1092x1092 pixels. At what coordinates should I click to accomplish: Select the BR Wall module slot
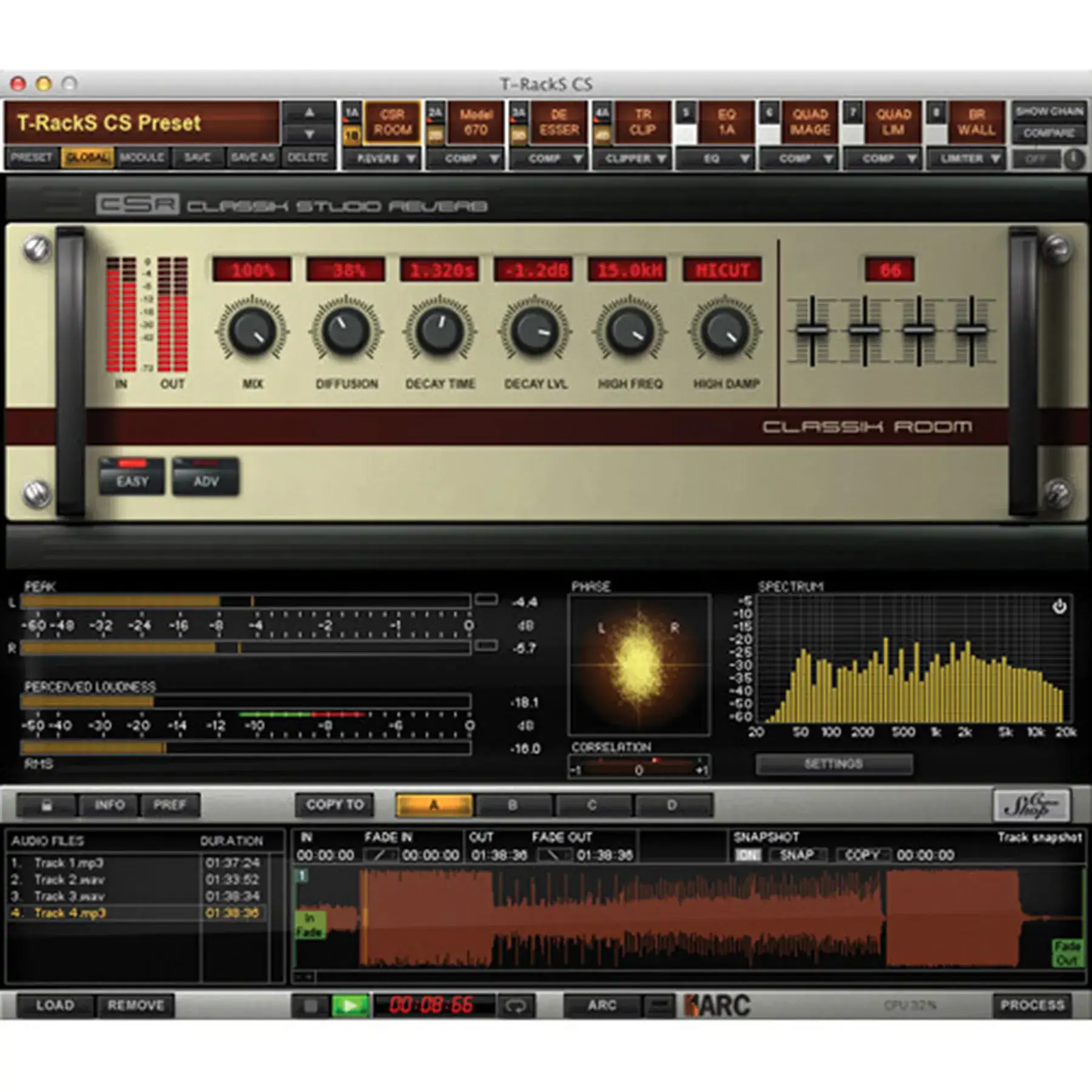pos(976,123)
